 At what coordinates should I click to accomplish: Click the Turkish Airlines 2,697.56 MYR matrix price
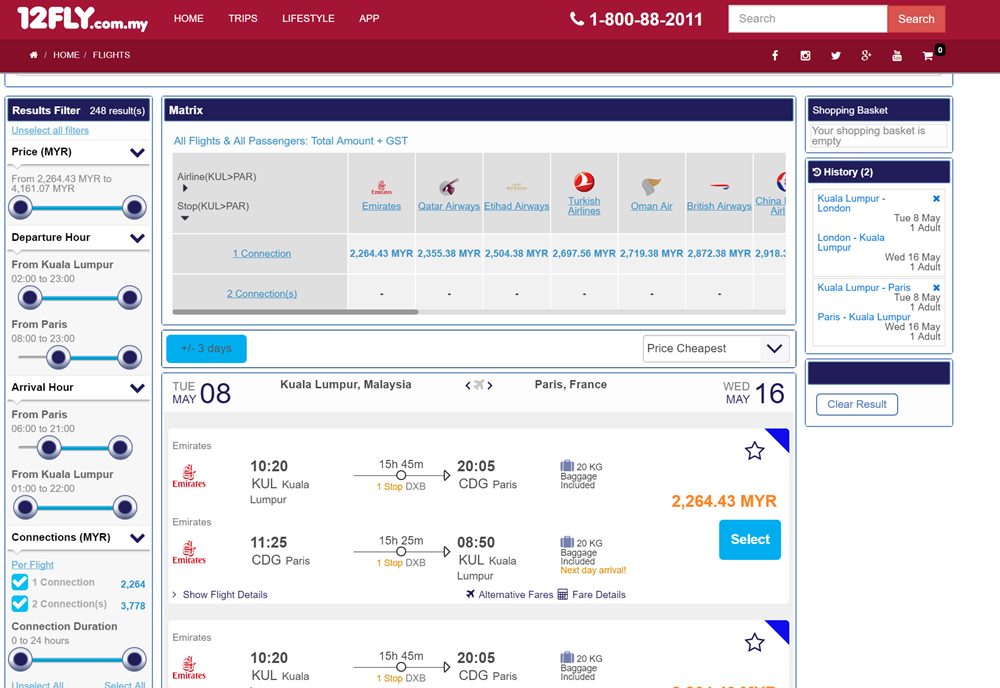pos(584,253)
